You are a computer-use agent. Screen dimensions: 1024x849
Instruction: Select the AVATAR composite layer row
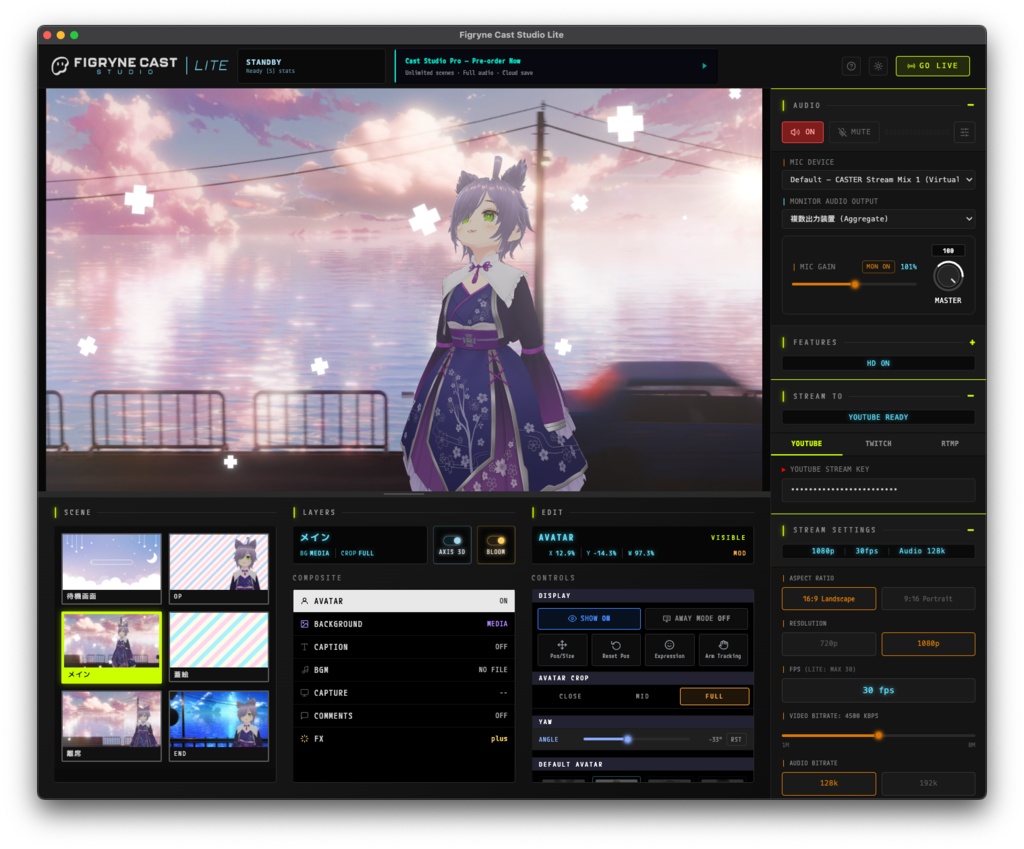click(x=404, y=601)
